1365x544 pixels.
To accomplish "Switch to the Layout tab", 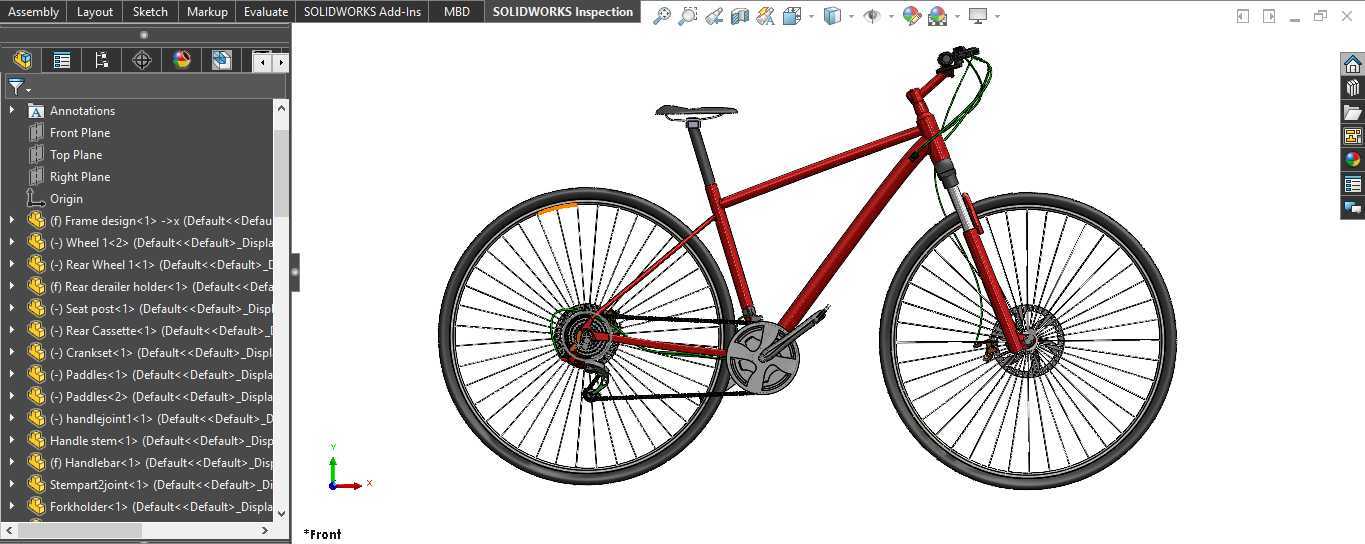I will pyautogui.click(x=95, y=12).
